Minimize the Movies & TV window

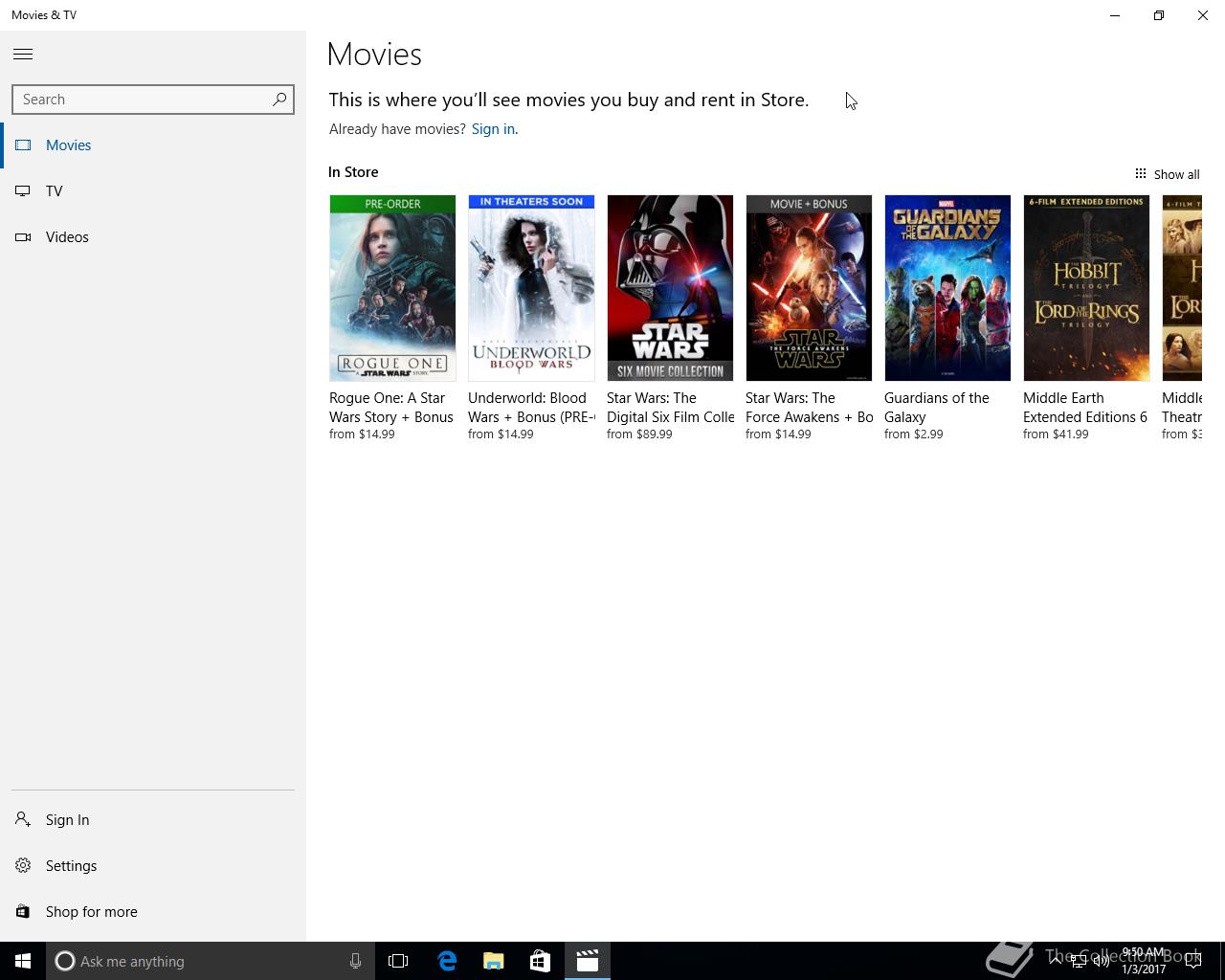pyautogui.click(x=1115, y=15)
